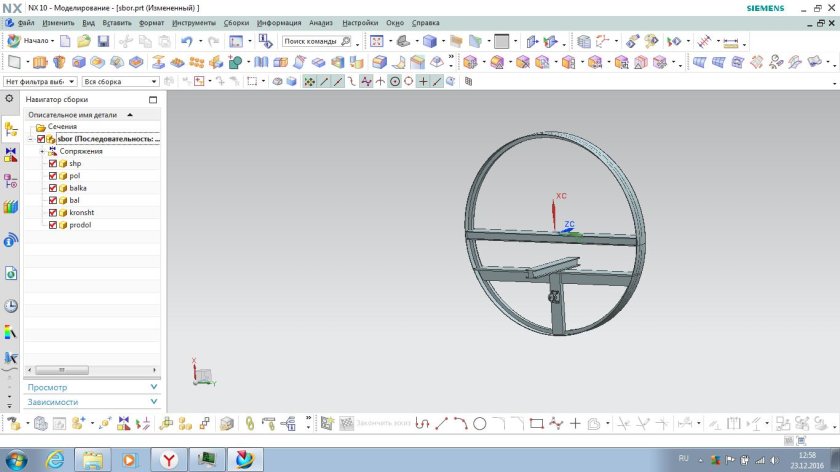Click the Поиск команды search field
The image size is (840, 472).
(x=312, y=41)
